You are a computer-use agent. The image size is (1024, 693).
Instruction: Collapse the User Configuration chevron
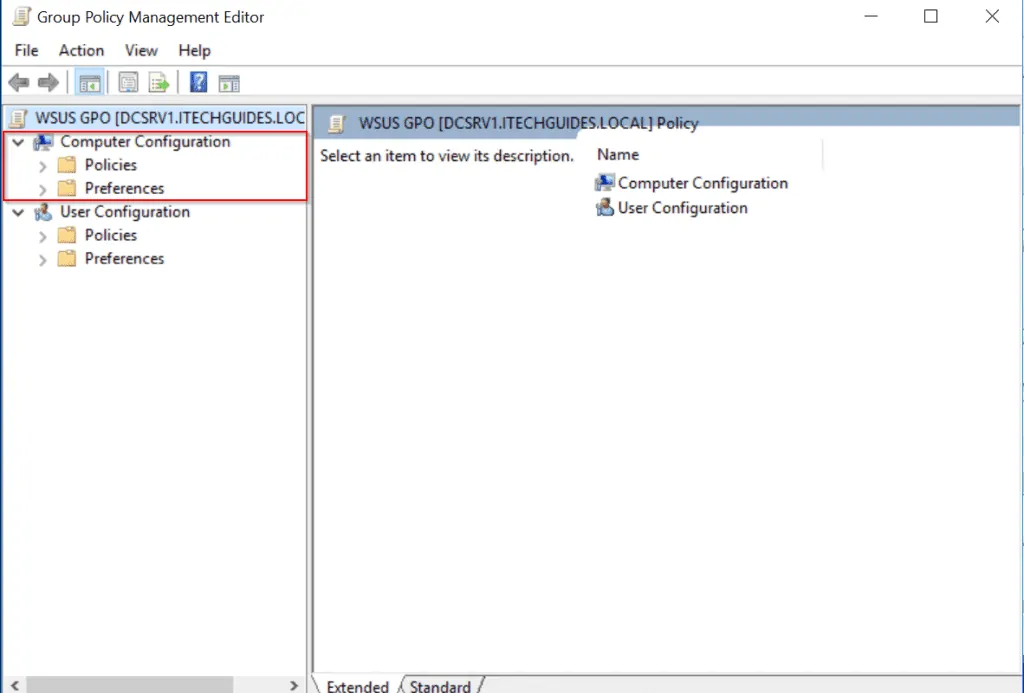[17, 211]
